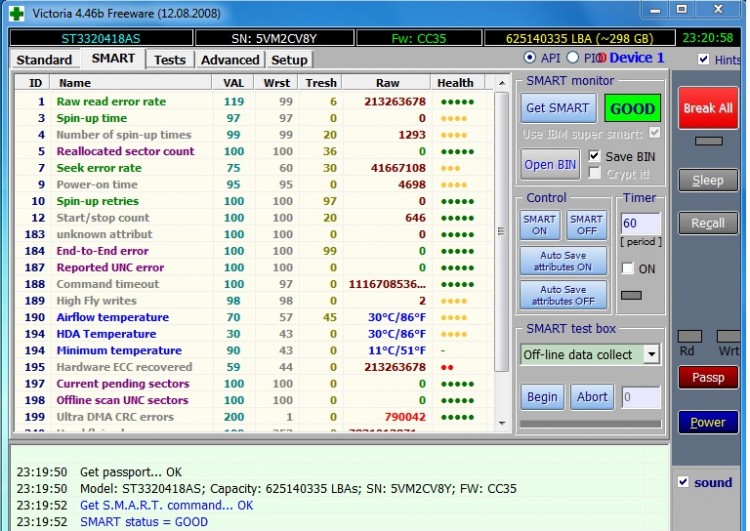
Task: Click the Sleep button
Action: pos(708,180)
